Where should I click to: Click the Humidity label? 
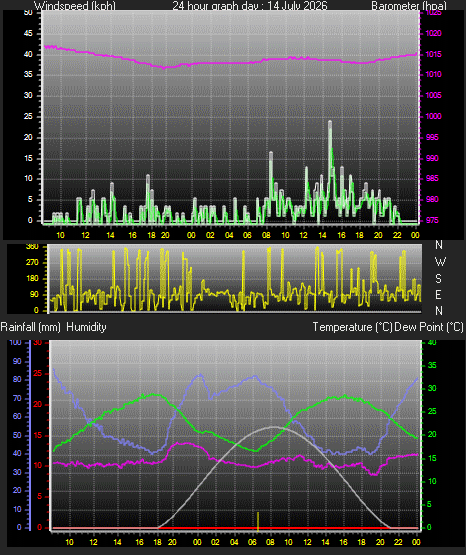coord(86,327)
